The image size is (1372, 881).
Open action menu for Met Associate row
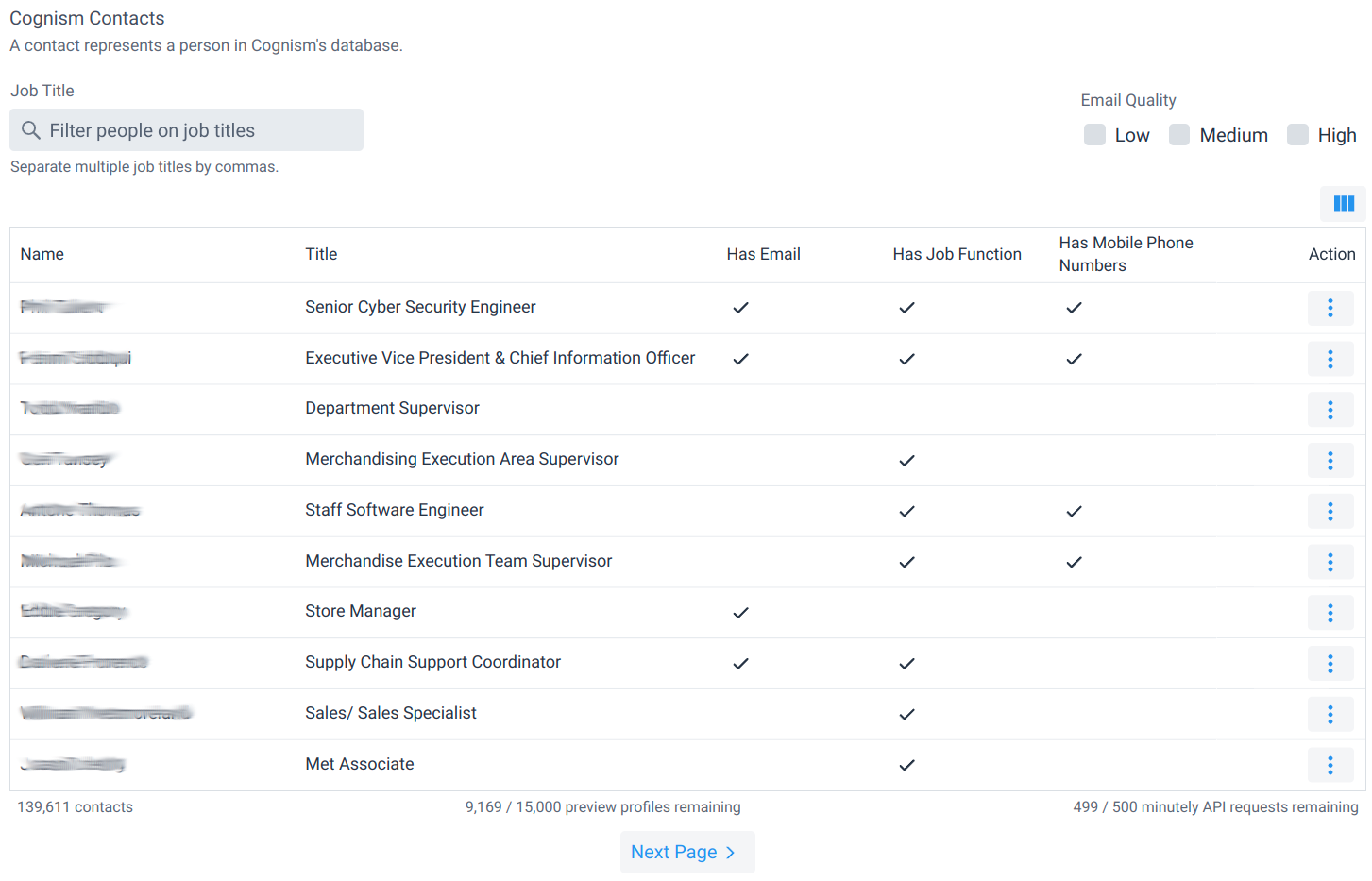point(1330,765)
